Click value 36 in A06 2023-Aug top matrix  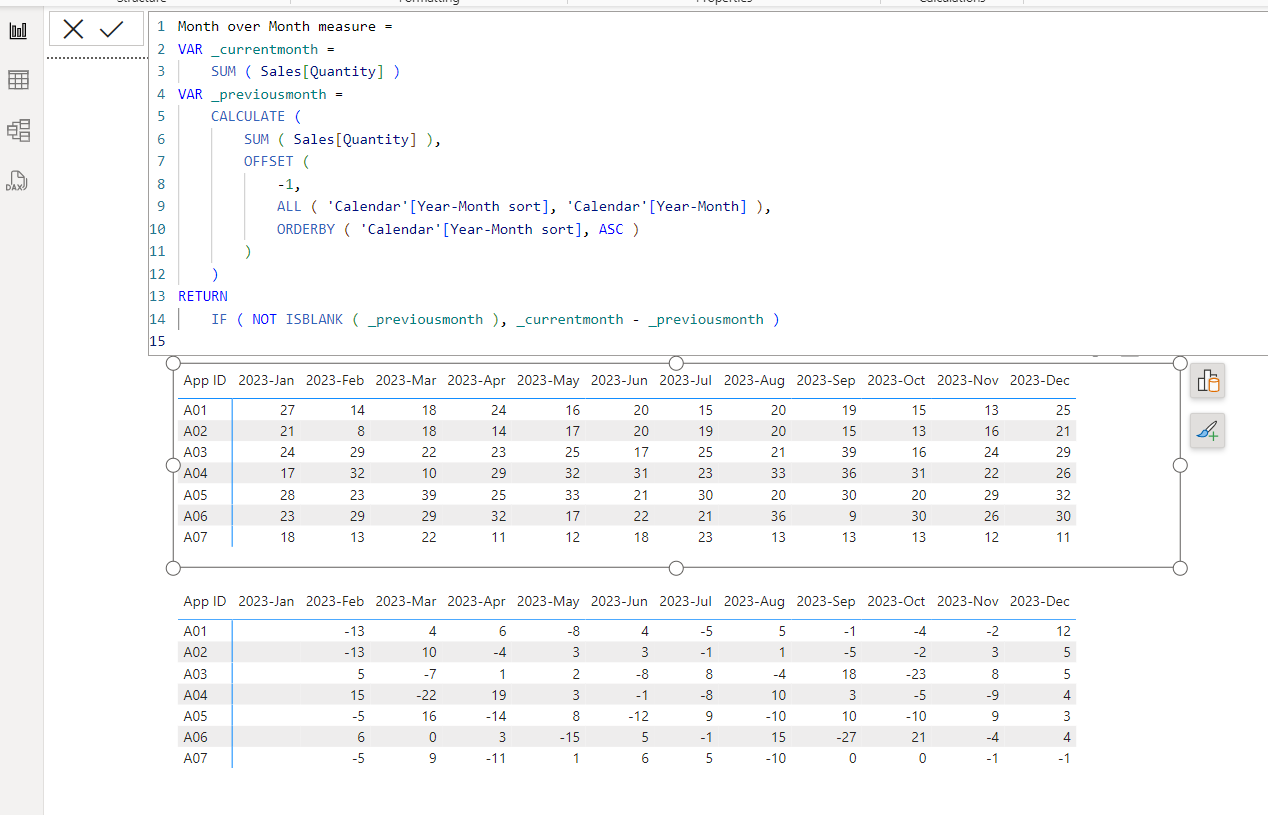778,517
